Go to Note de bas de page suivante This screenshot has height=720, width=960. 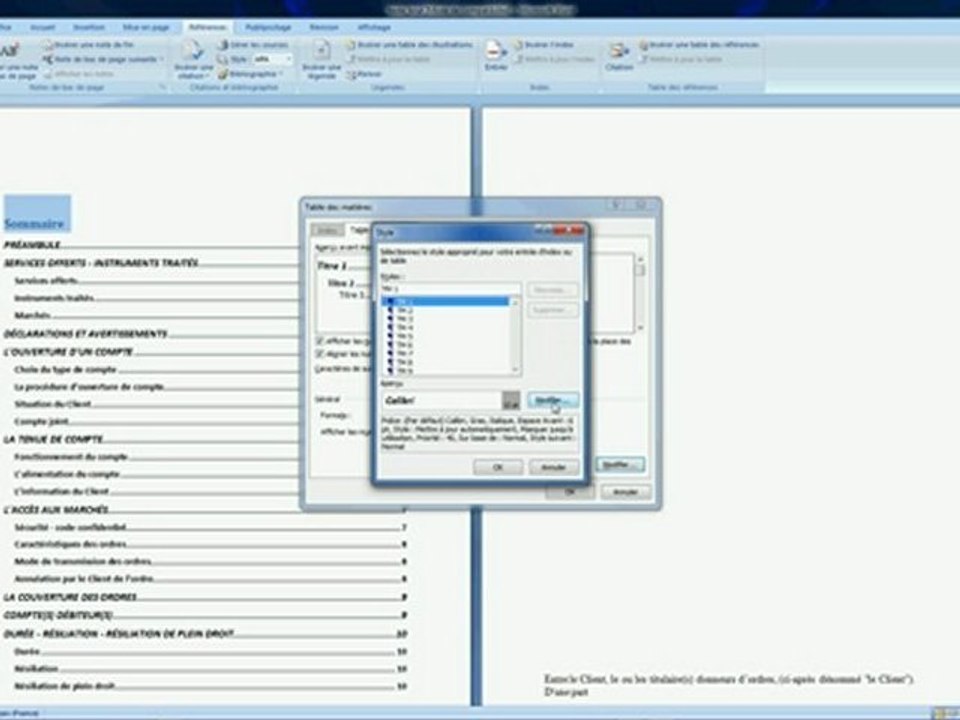(x=102, y=59)
